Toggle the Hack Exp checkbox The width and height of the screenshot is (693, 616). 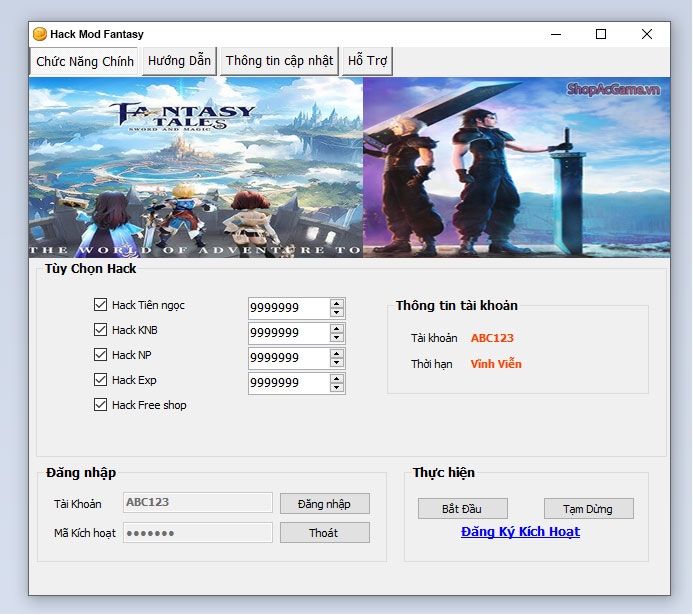point(100,380)
